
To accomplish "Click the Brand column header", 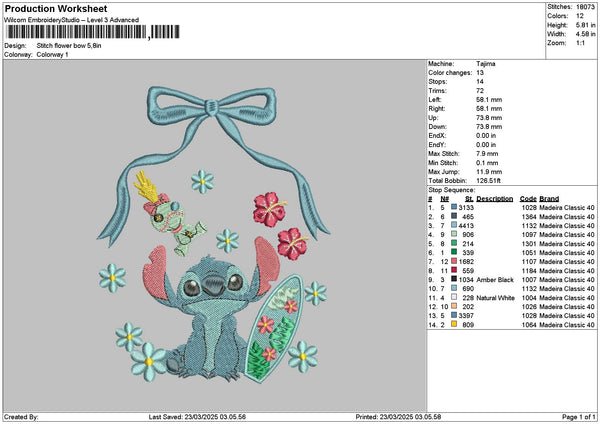I will (x=549, y=199).
